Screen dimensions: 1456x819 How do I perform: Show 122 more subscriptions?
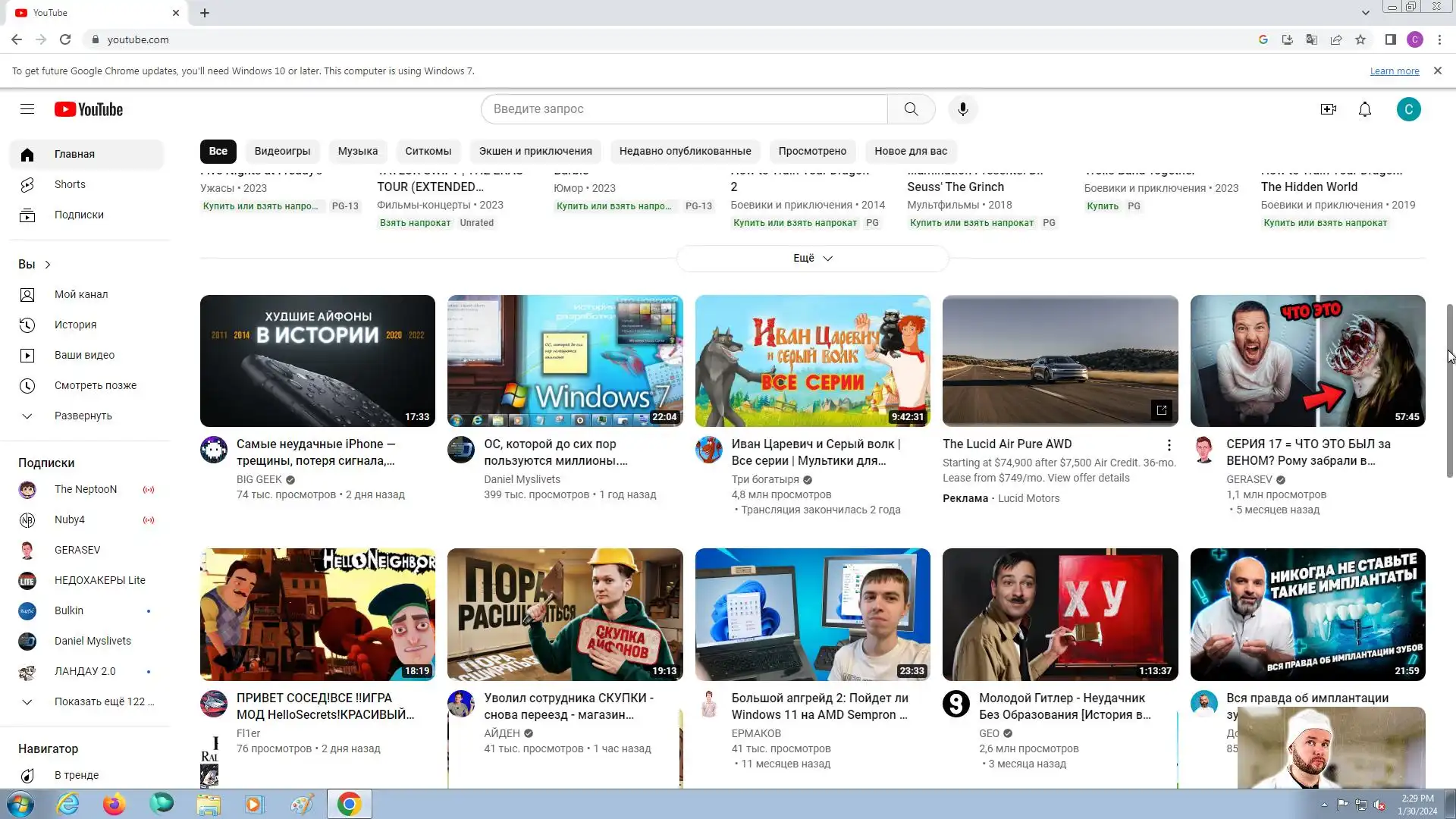pos(104,701)
